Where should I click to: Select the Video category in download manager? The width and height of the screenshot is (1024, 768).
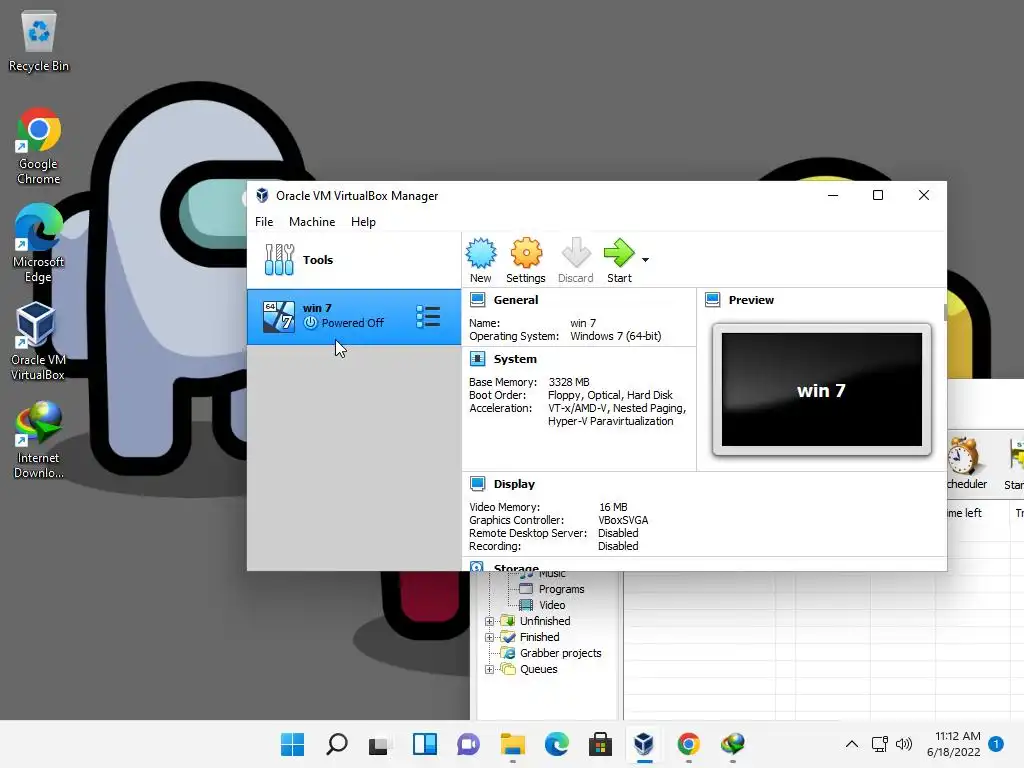point(552,605)
